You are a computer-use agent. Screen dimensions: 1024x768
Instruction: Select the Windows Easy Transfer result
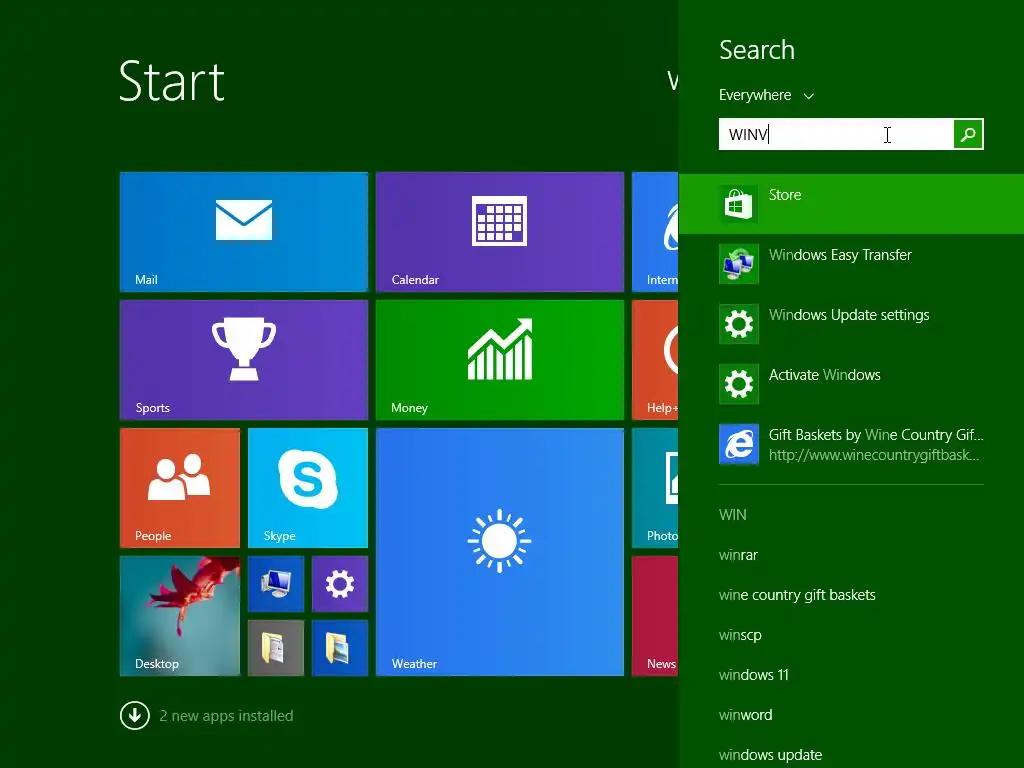pyautogui.click(x=852, y=264)
